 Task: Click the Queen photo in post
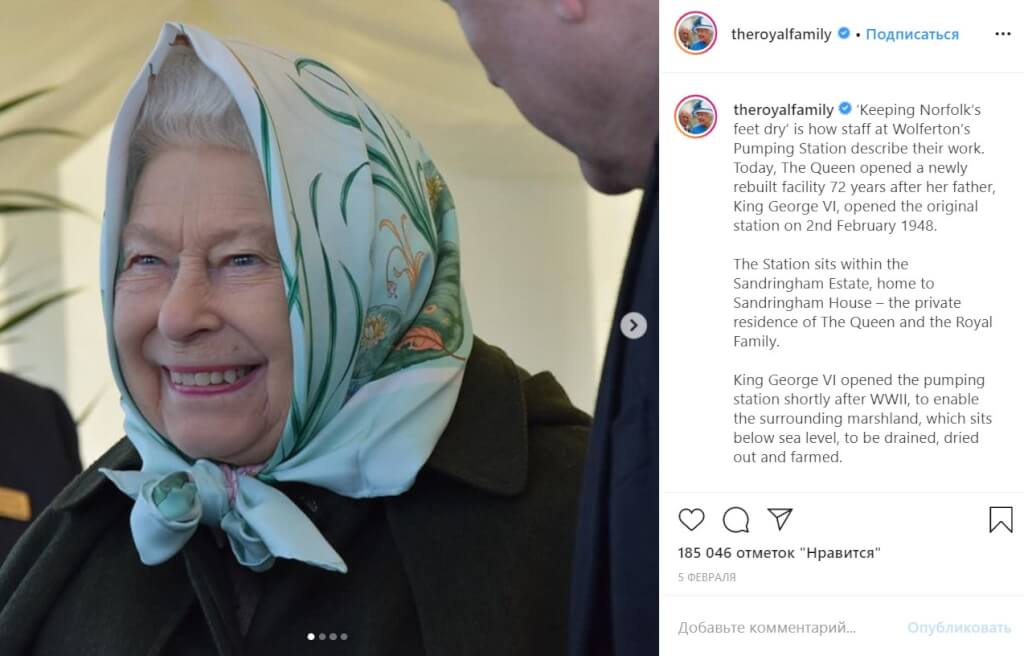[x=329, y=328]
